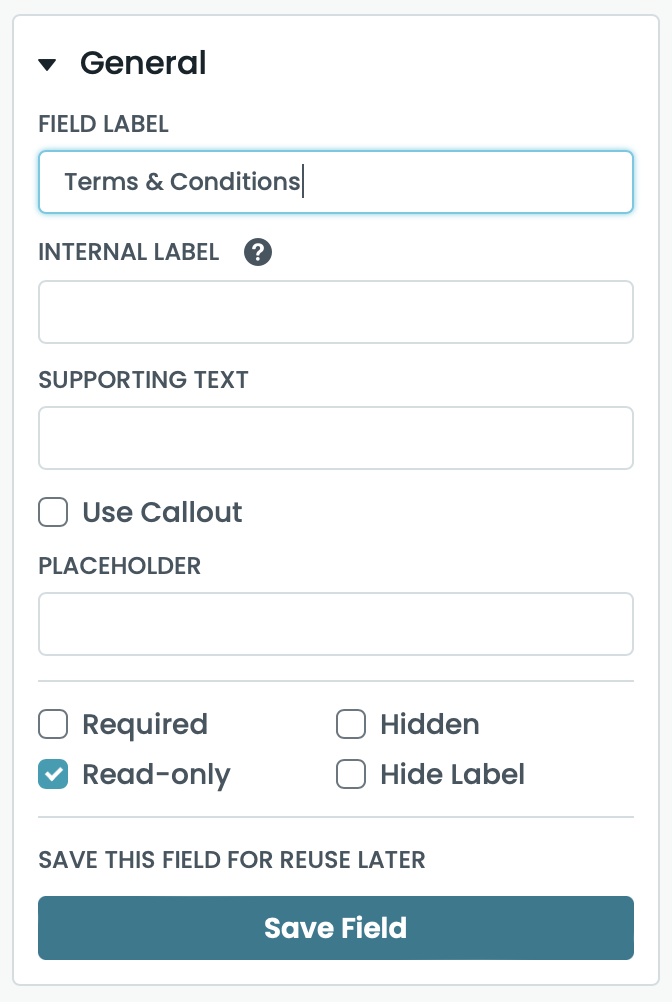This screenshot has height=1002, width=672.
Task: Enable the Use Callout checkbox
Action: pos(53,513)
